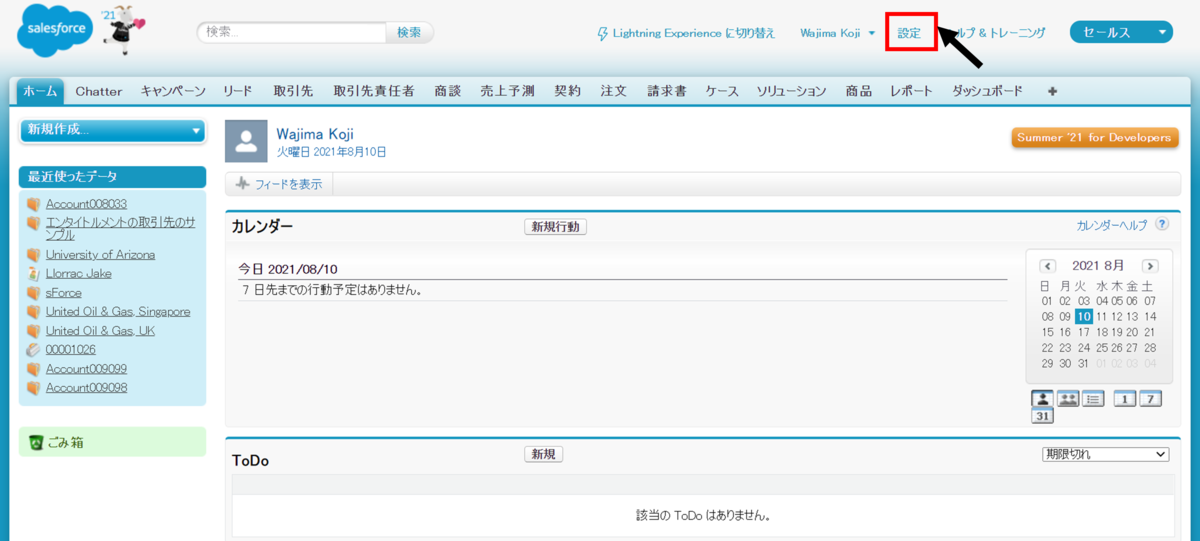Open the day view calendar icon
The width and height of the screenshot is (1200, 541).
click(1124, 399)
